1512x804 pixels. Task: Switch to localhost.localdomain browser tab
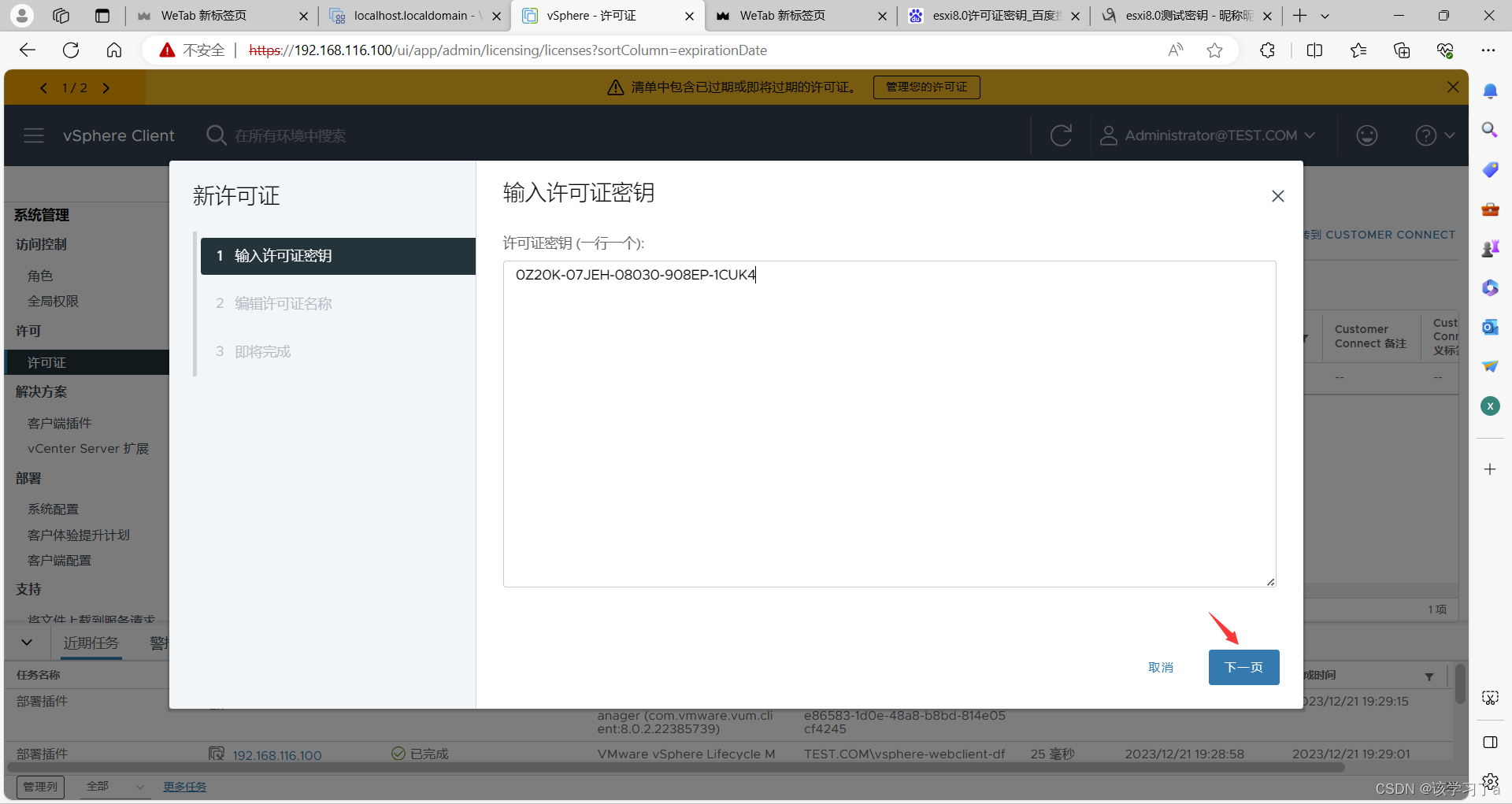(414, 16)
